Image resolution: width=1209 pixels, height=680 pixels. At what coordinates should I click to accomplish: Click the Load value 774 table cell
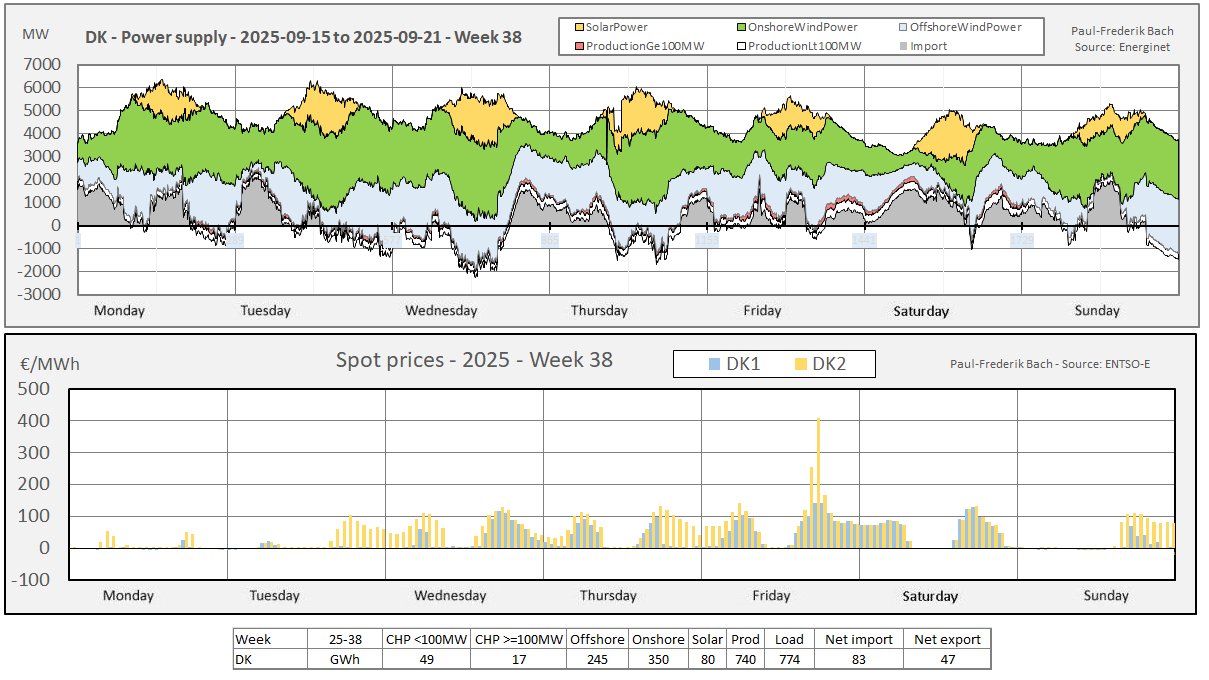point(788,659)
